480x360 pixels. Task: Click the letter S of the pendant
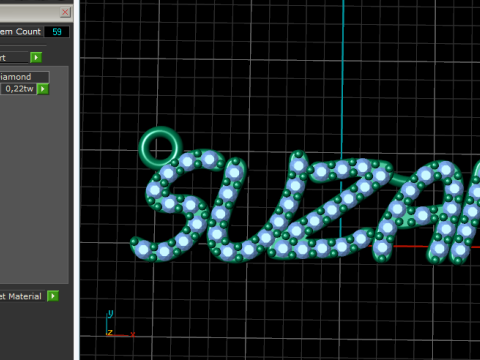[177, 205]
